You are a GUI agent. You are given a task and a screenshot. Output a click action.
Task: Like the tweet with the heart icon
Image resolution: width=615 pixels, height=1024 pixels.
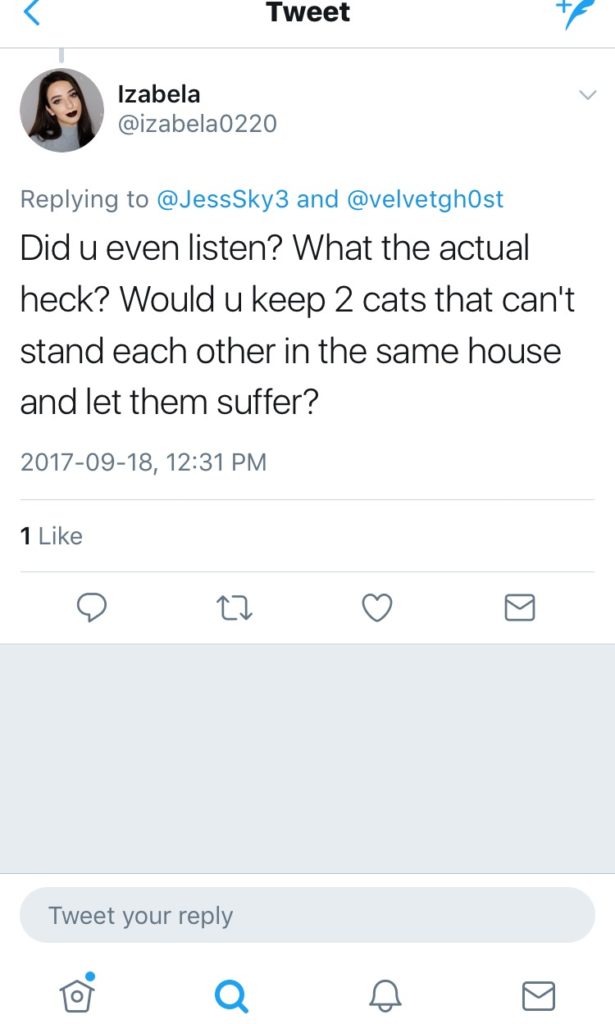point(376,607)
